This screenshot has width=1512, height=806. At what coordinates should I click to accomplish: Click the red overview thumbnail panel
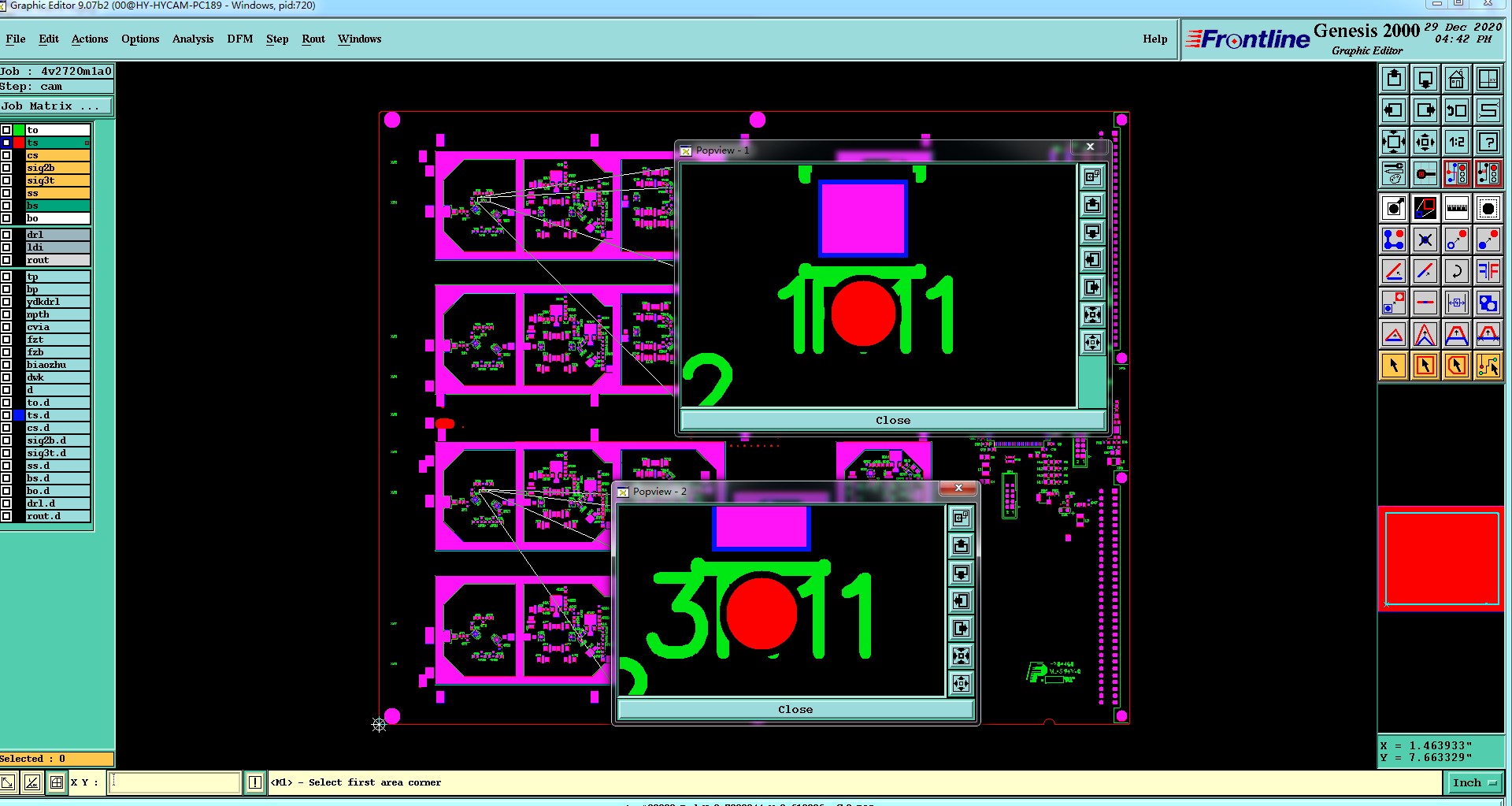click(x=1441, y=559)
